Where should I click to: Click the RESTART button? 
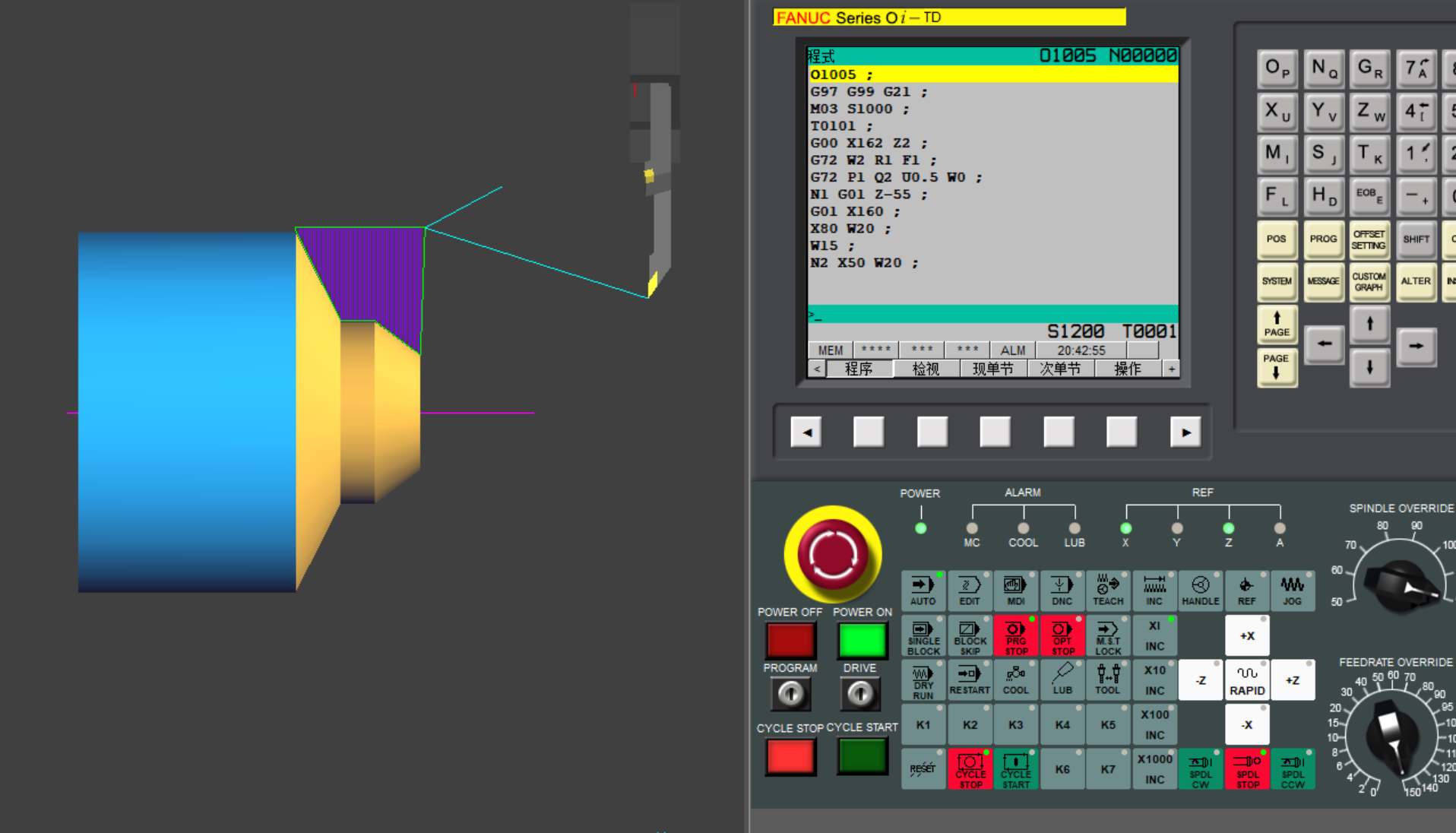click(x=970, y=680)
